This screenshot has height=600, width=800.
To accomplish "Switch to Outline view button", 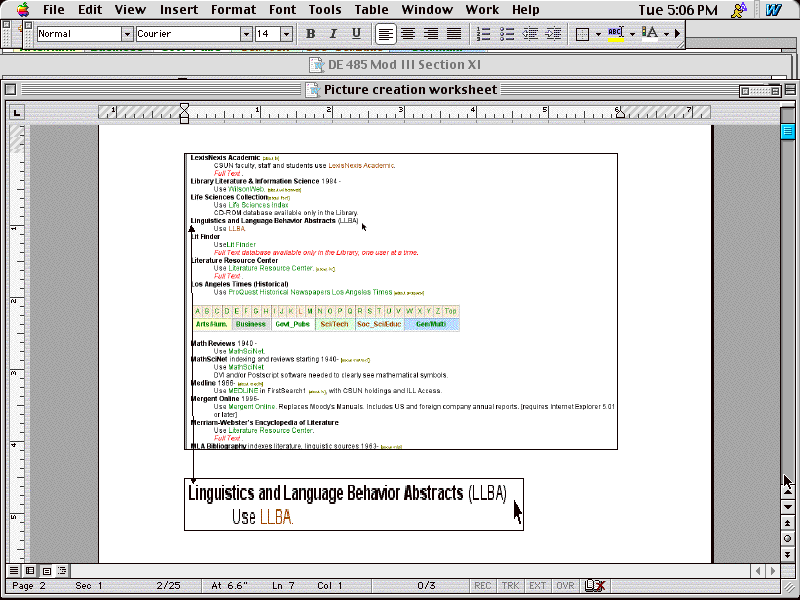I will pos(62,570).
